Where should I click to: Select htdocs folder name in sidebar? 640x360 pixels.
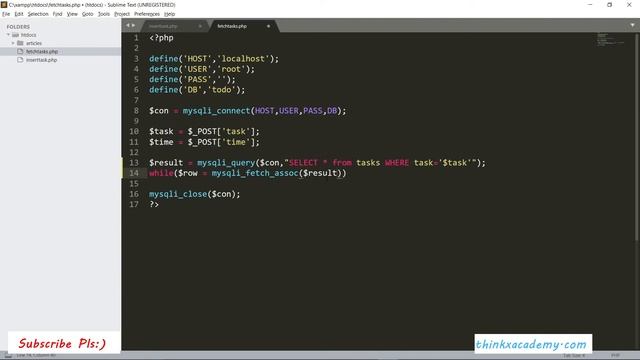tap(29, 35)
